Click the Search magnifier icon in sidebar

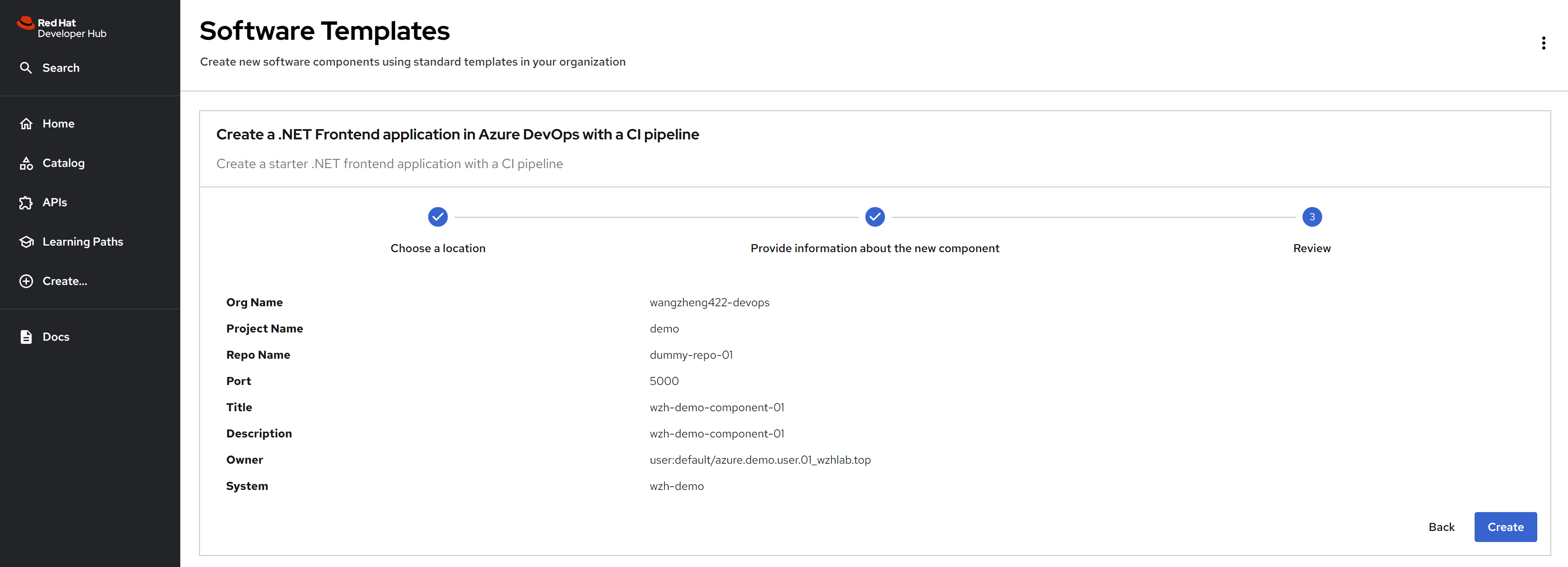(25, 68)
